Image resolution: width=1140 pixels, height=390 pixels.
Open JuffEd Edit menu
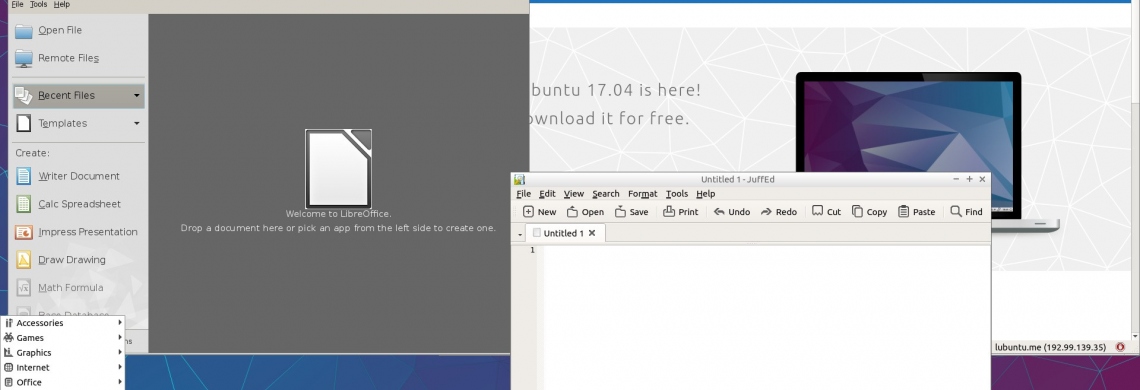tap(547, 194)
